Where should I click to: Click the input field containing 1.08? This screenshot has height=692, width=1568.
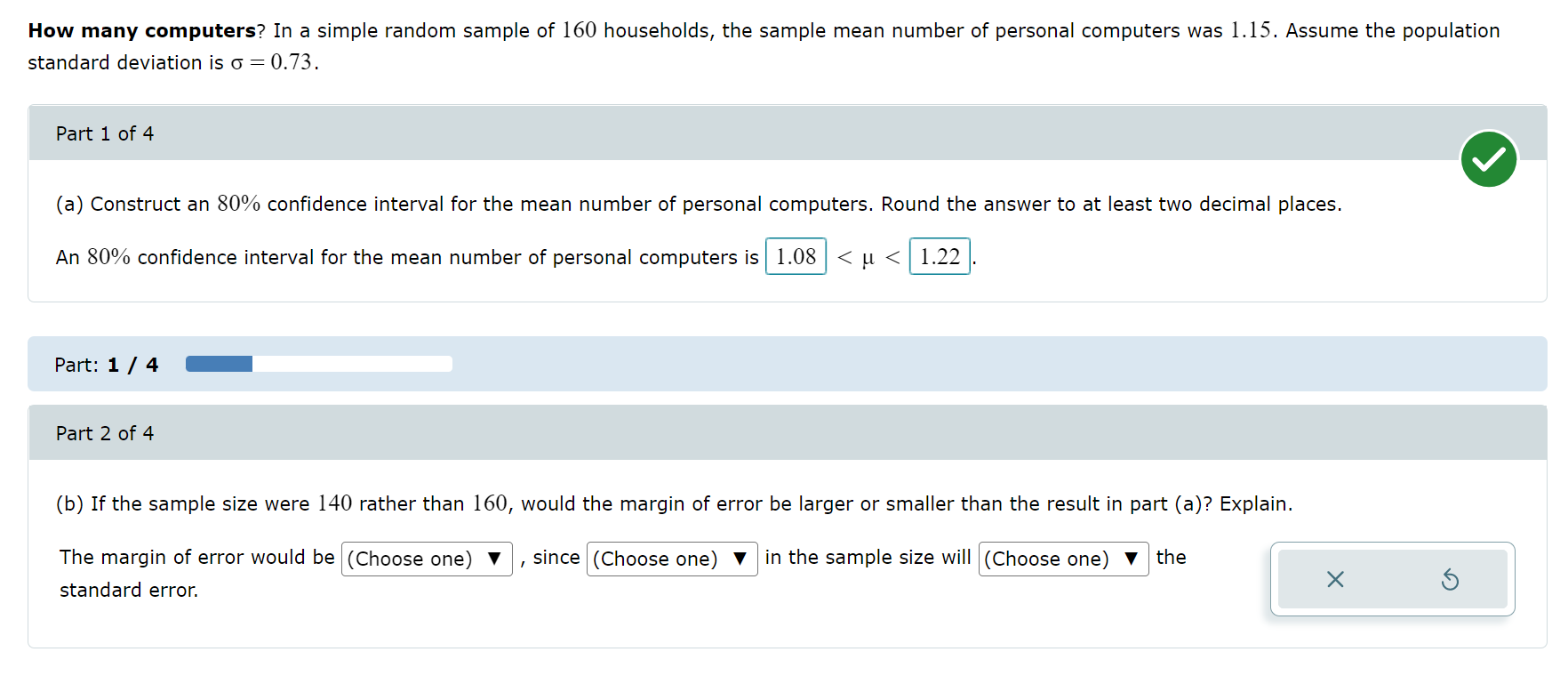tap(796, 257)
